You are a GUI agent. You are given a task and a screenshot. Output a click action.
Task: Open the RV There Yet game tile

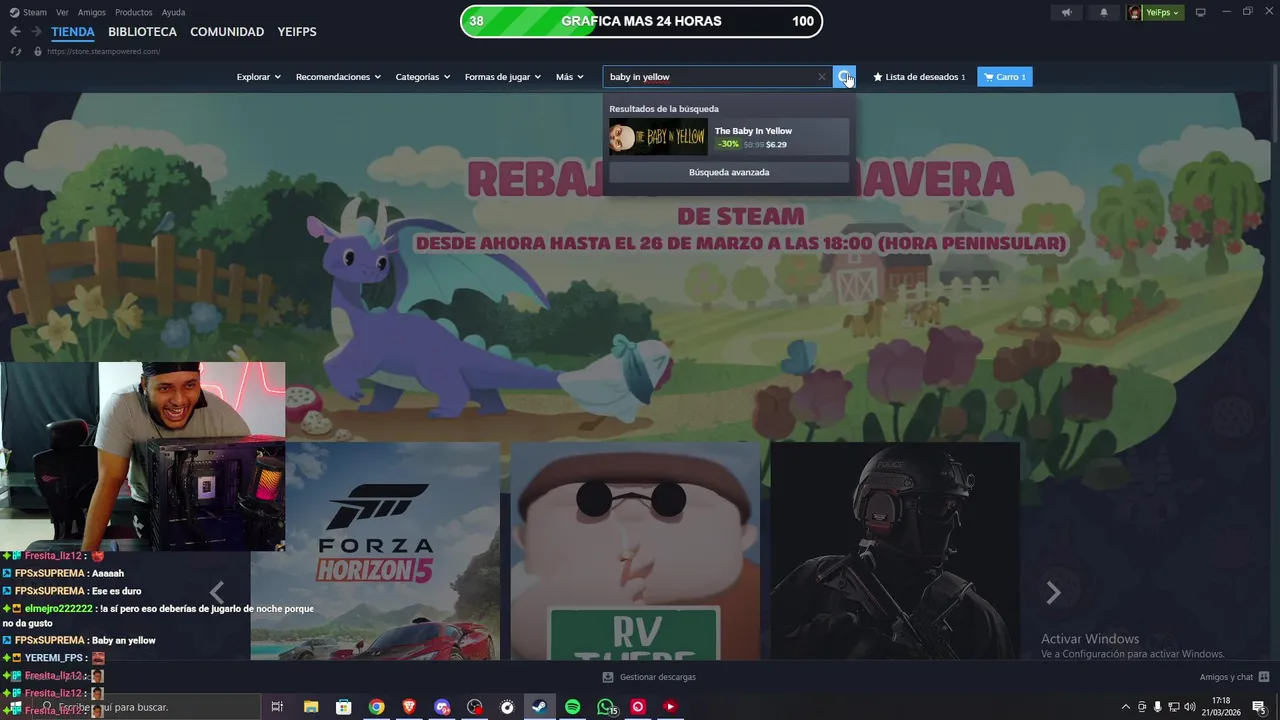[635, 551]
